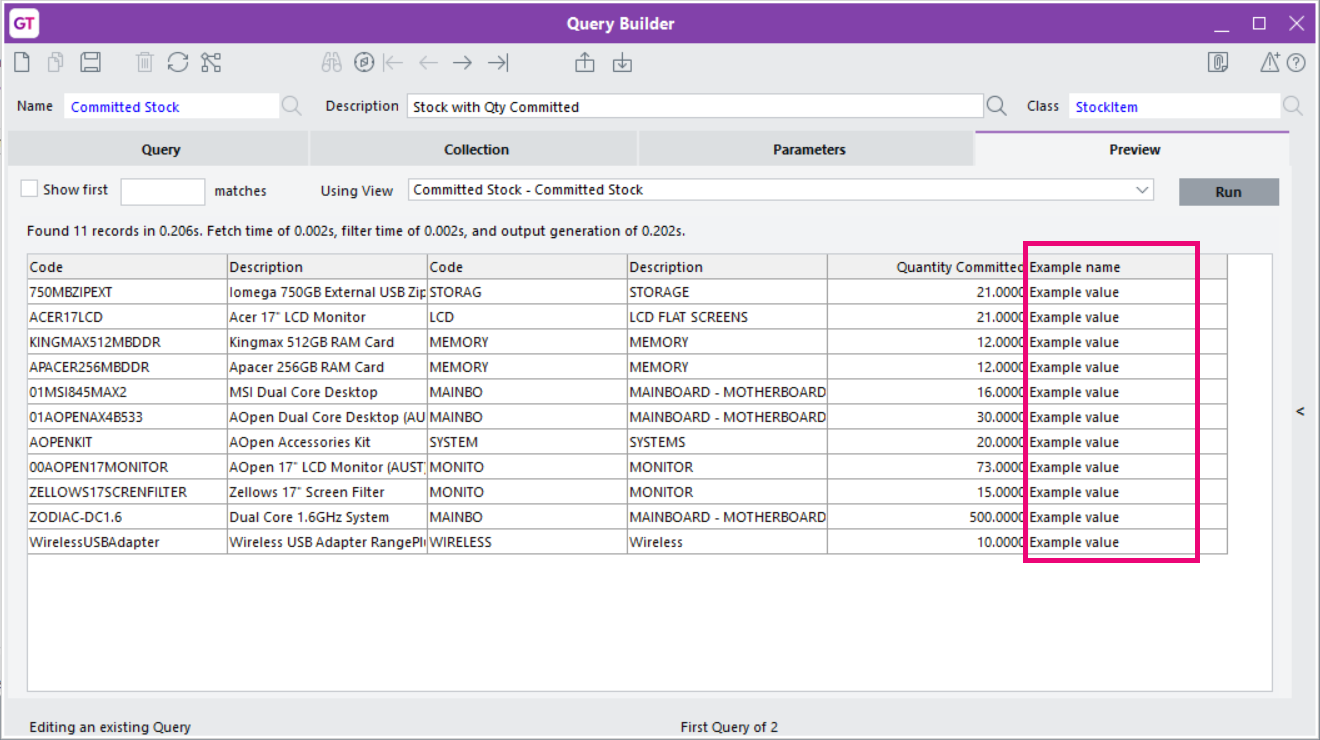Screen dimensions: 1320x740
Task: Click the Run button
Action: click(1229, 192)
